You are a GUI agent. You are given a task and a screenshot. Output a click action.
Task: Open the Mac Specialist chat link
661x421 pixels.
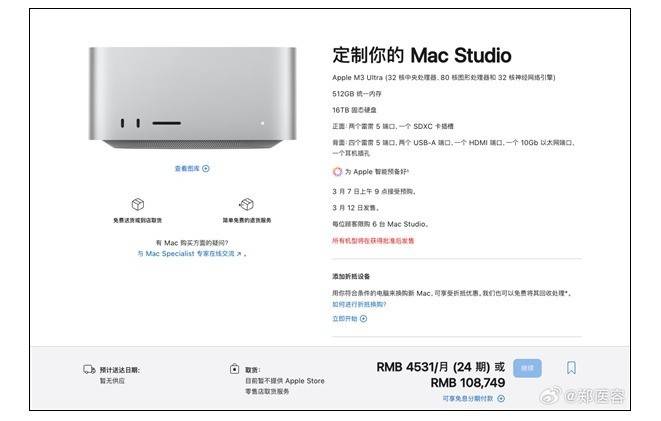click(x=190, y=254)
